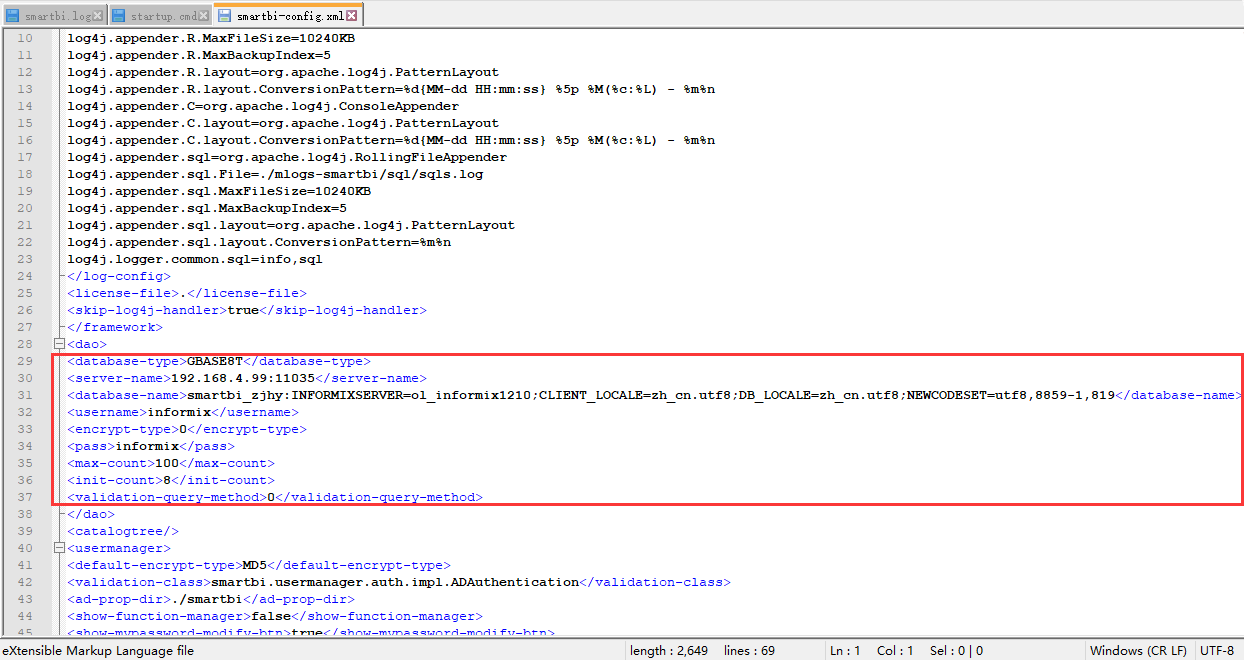Screen dimensions: 1244x660
Task: Click 'UTF-8' encoding indicator
Action: click(x=1217, y=651)
